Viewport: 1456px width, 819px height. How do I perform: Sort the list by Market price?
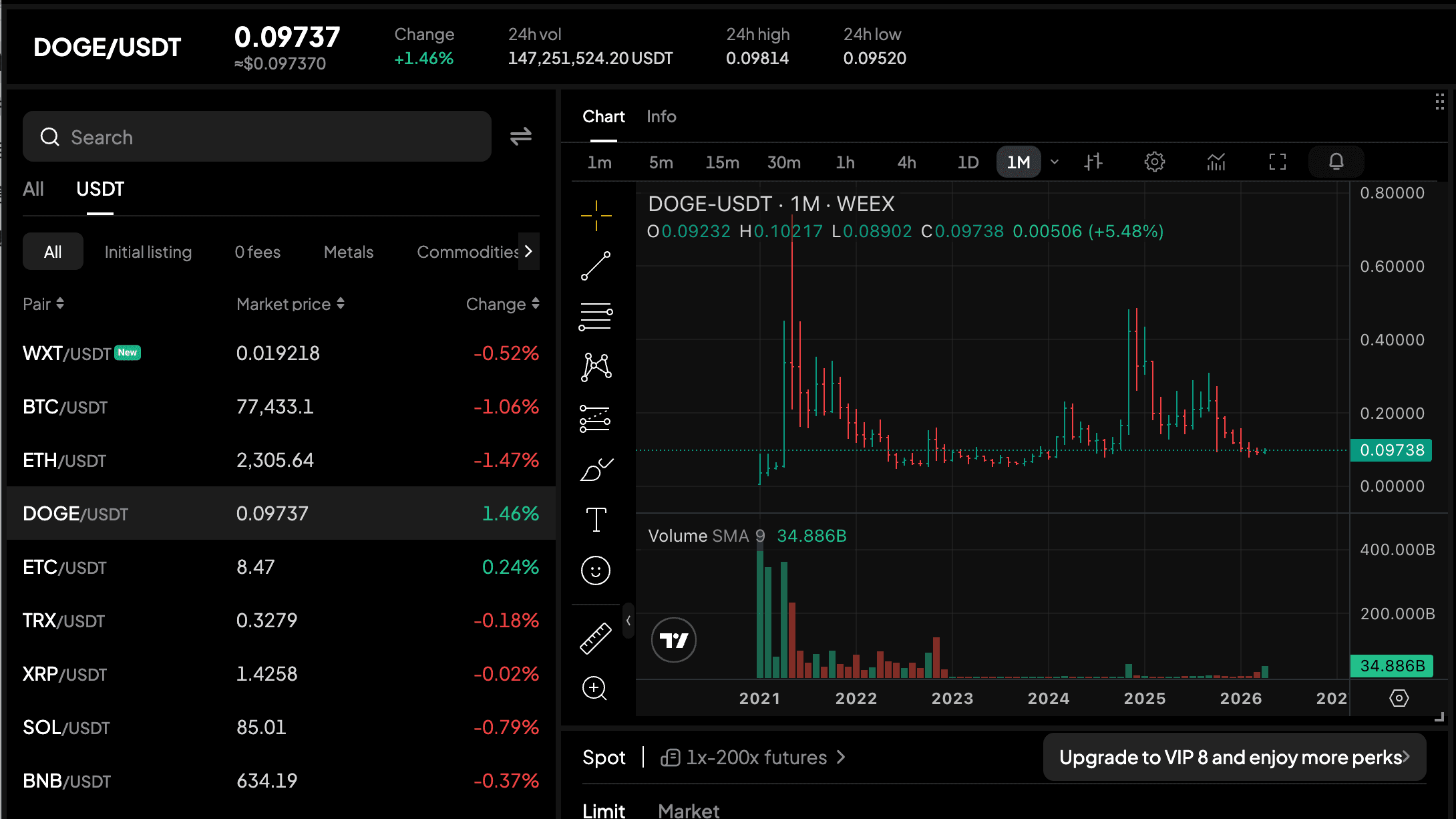(x=291, y=304)
